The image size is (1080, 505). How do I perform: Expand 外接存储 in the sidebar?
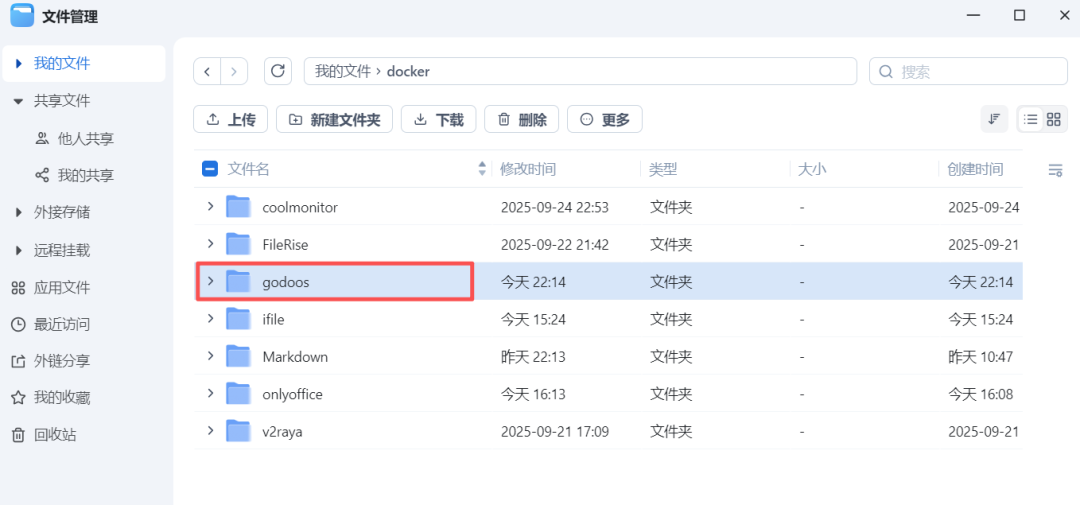pyautogui.click(x=19, y=212)
